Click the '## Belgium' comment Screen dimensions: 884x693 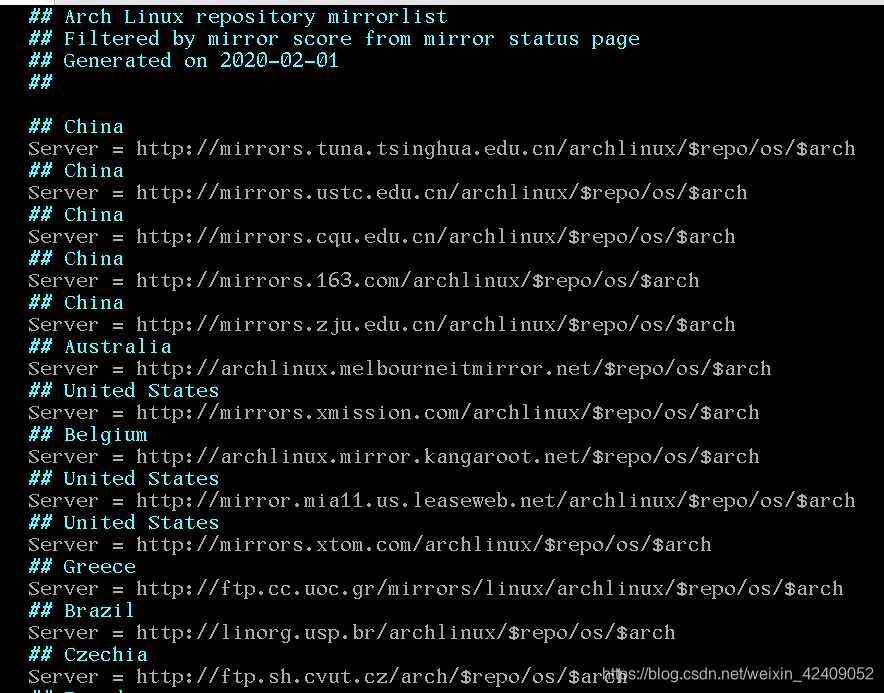pyautogui.click(x=88, y=435)
